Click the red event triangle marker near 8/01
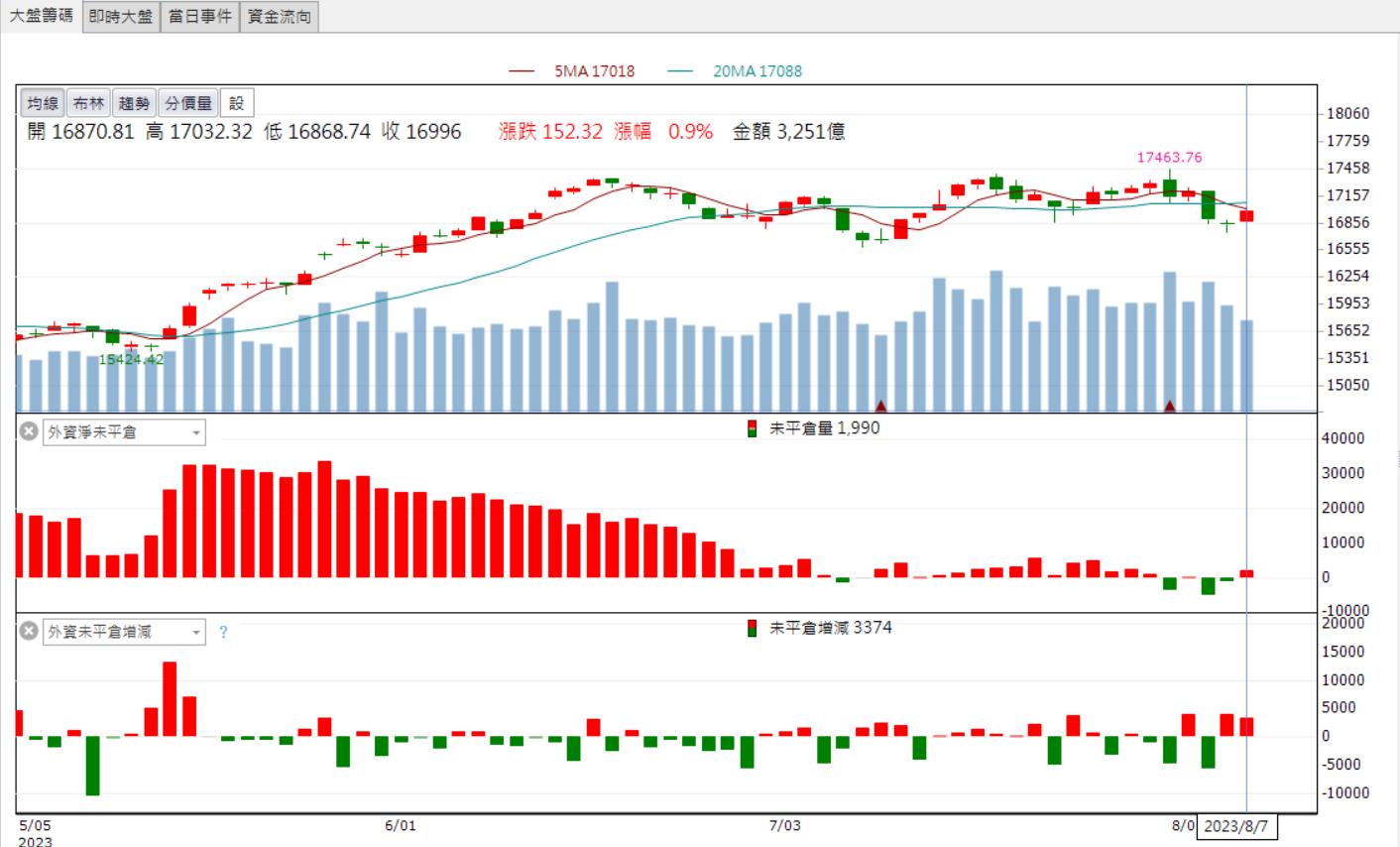This screenshot has height=847, width=1400. 1170,406
